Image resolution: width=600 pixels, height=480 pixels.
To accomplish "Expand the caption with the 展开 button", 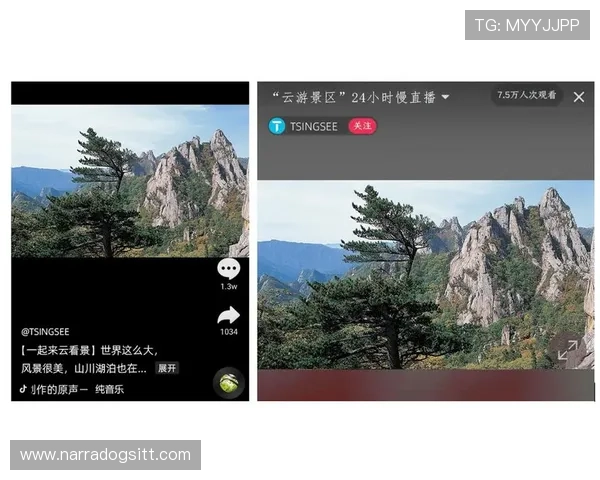I will pos(167,368).
